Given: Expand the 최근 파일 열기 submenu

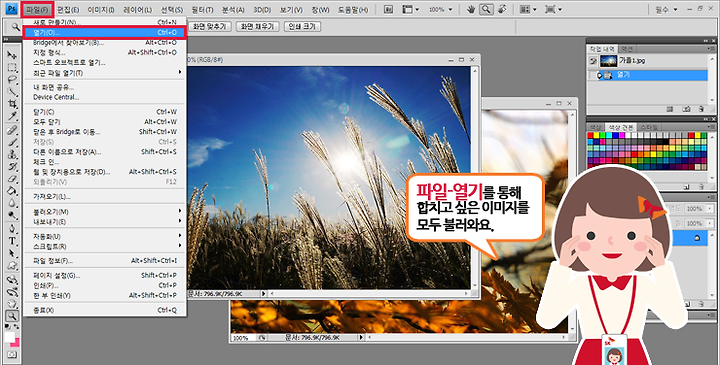Looking at the screenshot, I should coord(105,73).
